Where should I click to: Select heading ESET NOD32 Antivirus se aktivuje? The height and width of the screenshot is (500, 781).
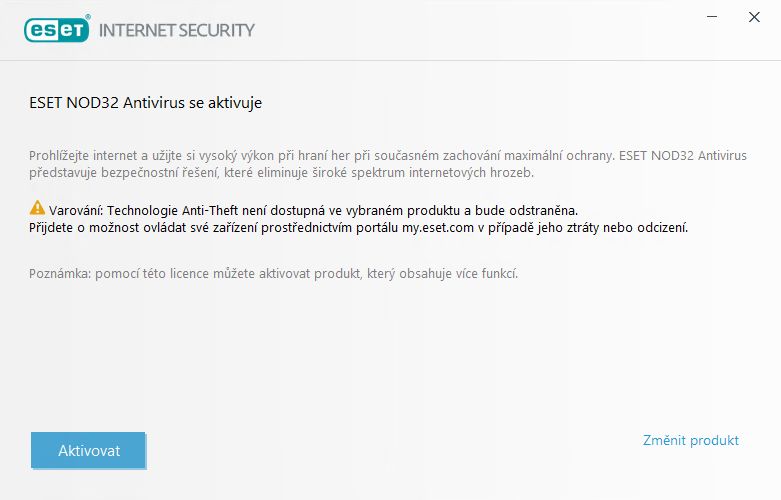tap(145, 103)
